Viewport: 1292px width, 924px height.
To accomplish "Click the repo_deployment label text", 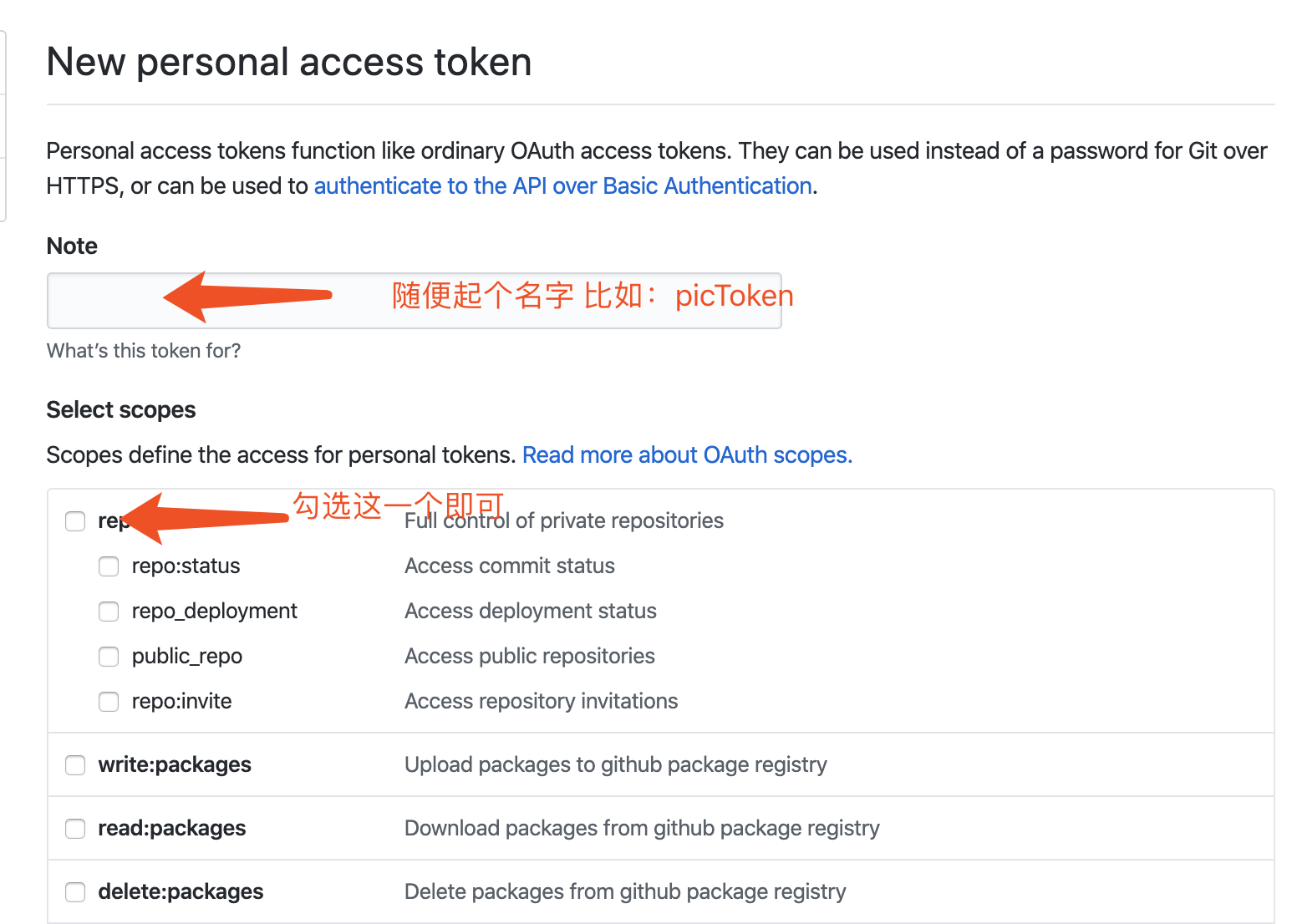I will point(215,611).
